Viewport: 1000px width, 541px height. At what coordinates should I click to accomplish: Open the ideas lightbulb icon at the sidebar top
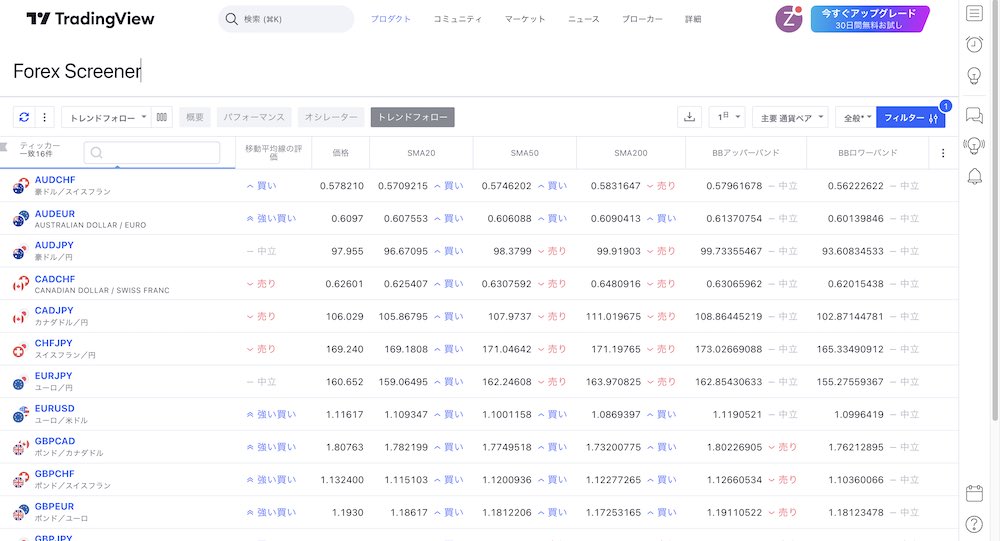pyautogui.click(x=974, y=76)
